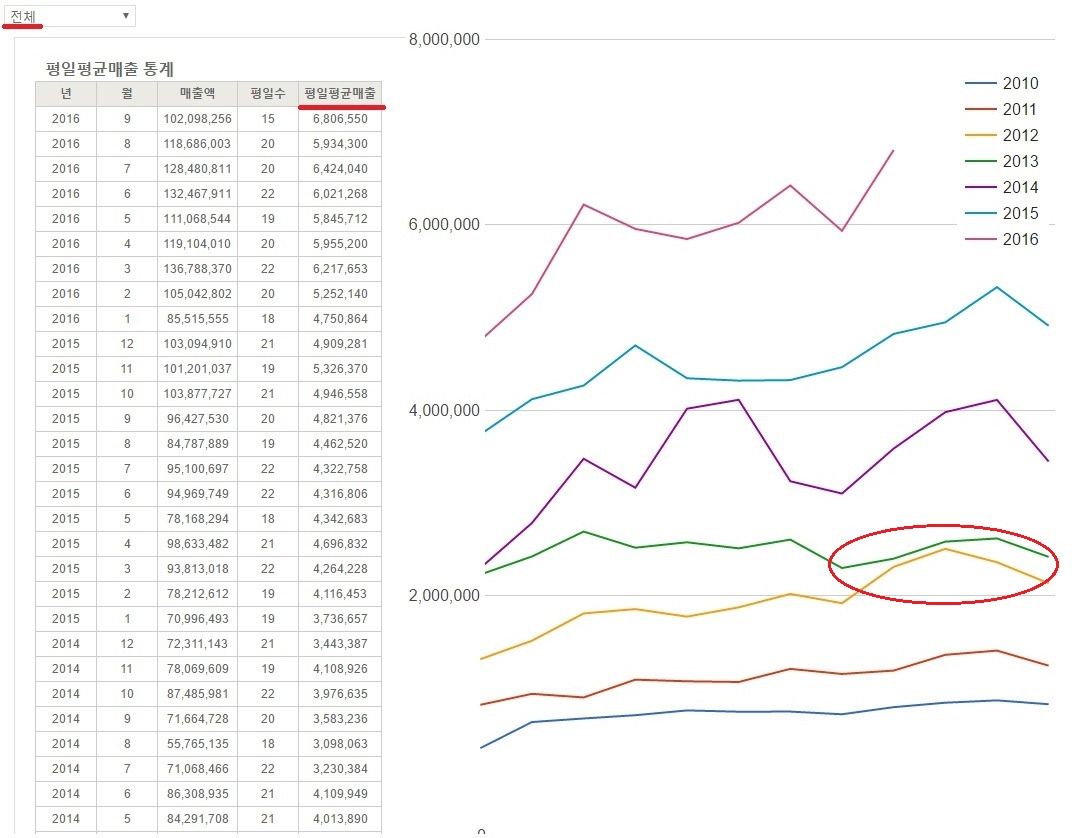Click average cell 4,821,376
1076x838 pixels.
(340, 419)
